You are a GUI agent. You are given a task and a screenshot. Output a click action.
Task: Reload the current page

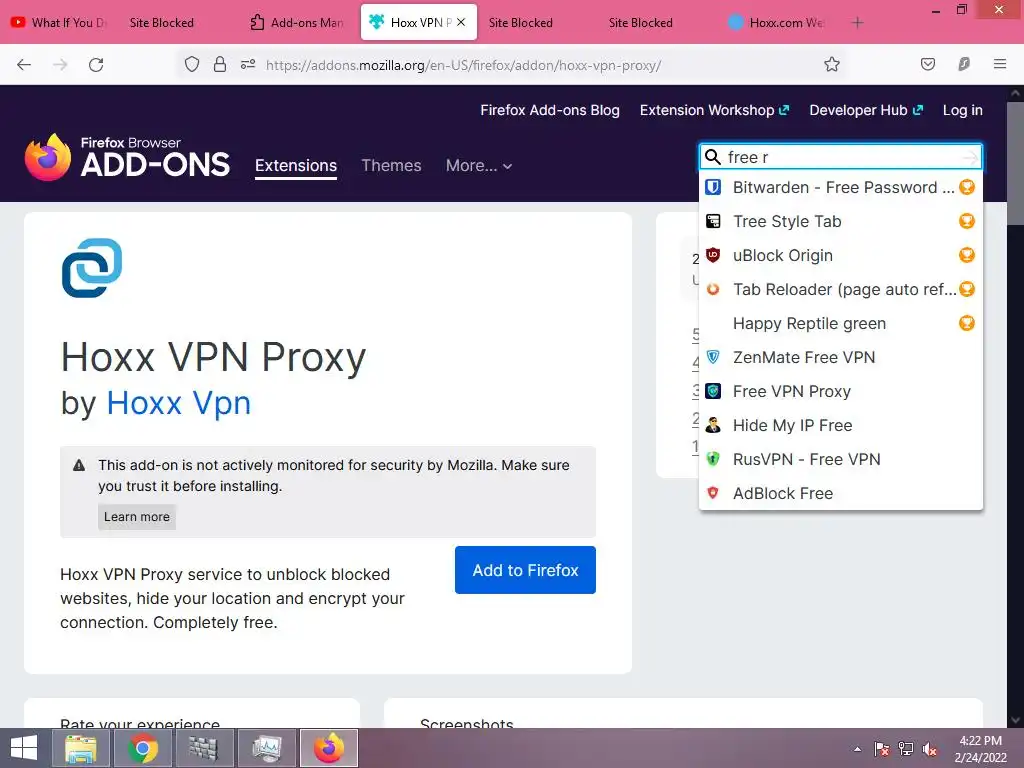96,65
